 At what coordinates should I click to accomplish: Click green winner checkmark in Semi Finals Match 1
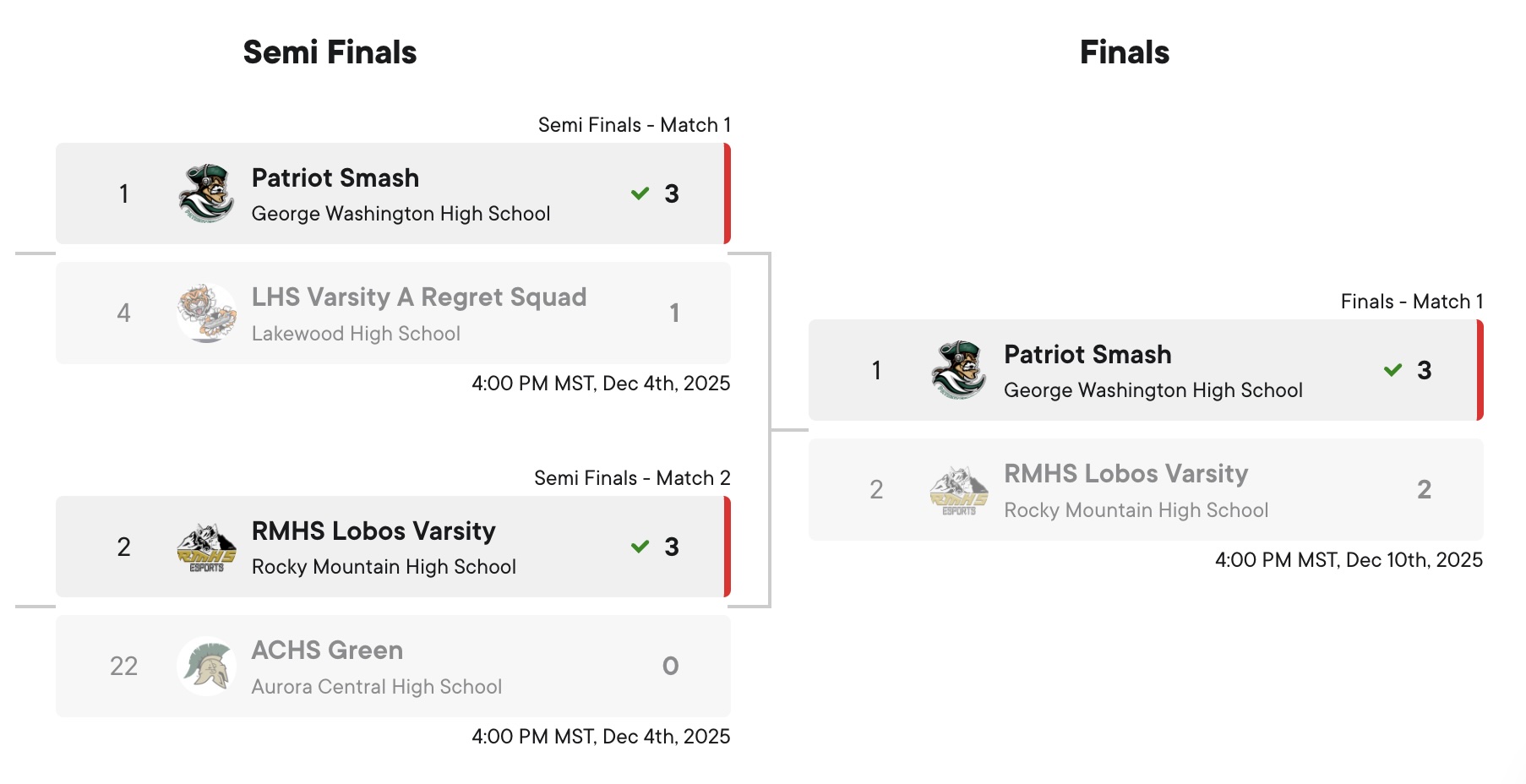pos(640,193)
